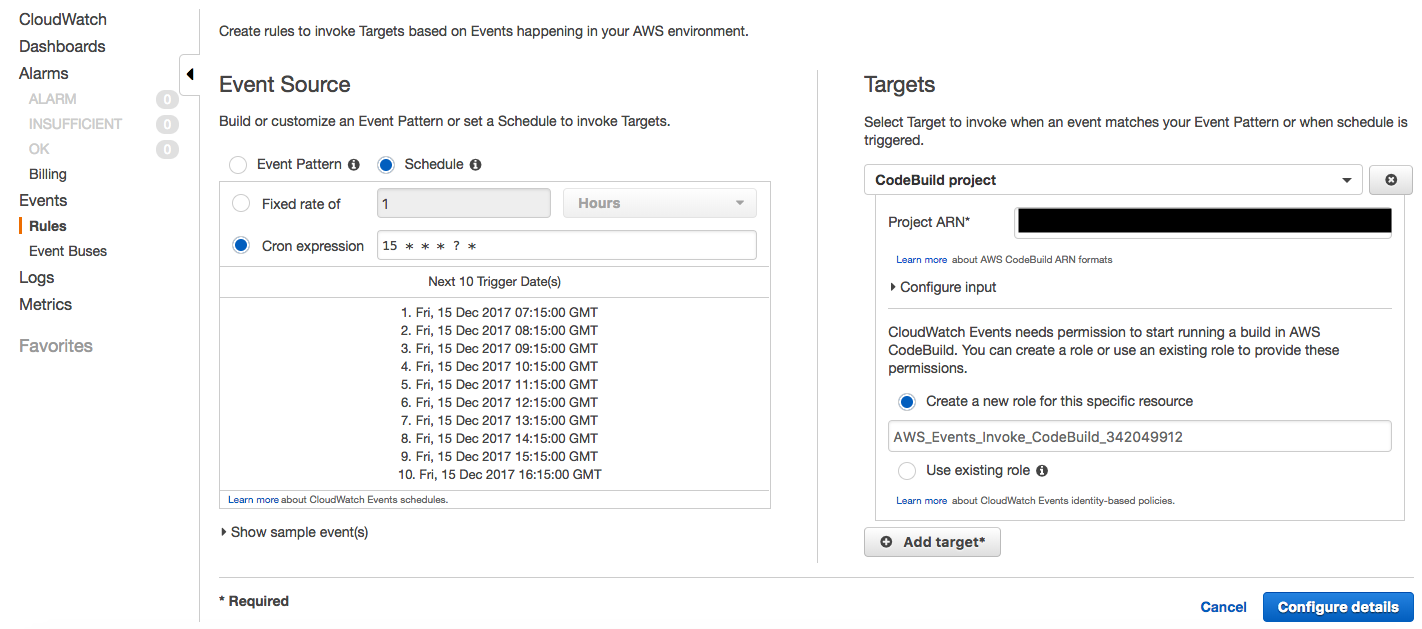Click the cron expression input field
The height and width of the screenshot is (629, 1422).
(x=566, y=245)
